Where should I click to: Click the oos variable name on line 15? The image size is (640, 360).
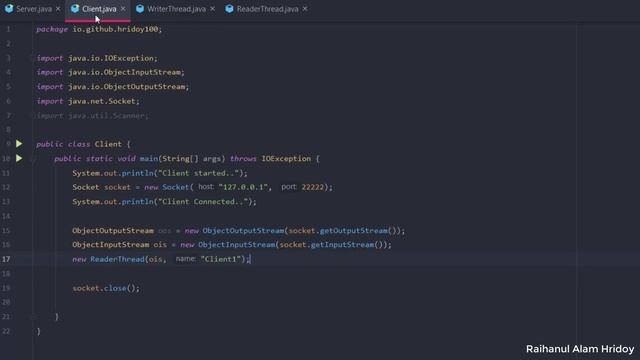point(164,231)
